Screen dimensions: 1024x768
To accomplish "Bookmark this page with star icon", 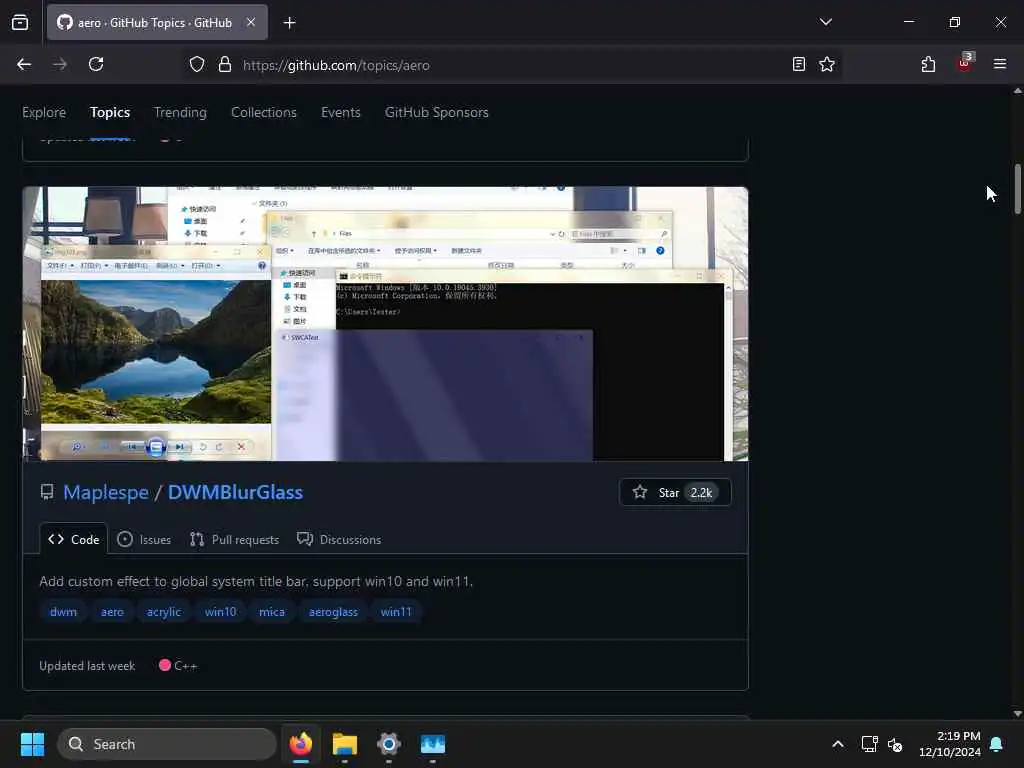I will [827, 64].
